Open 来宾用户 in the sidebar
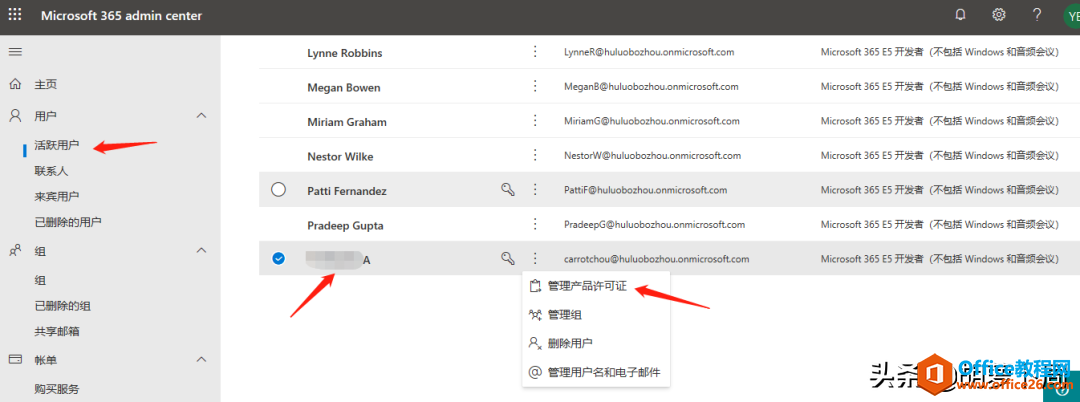Screen dimensions: 1080x402 tap(56, 196)
